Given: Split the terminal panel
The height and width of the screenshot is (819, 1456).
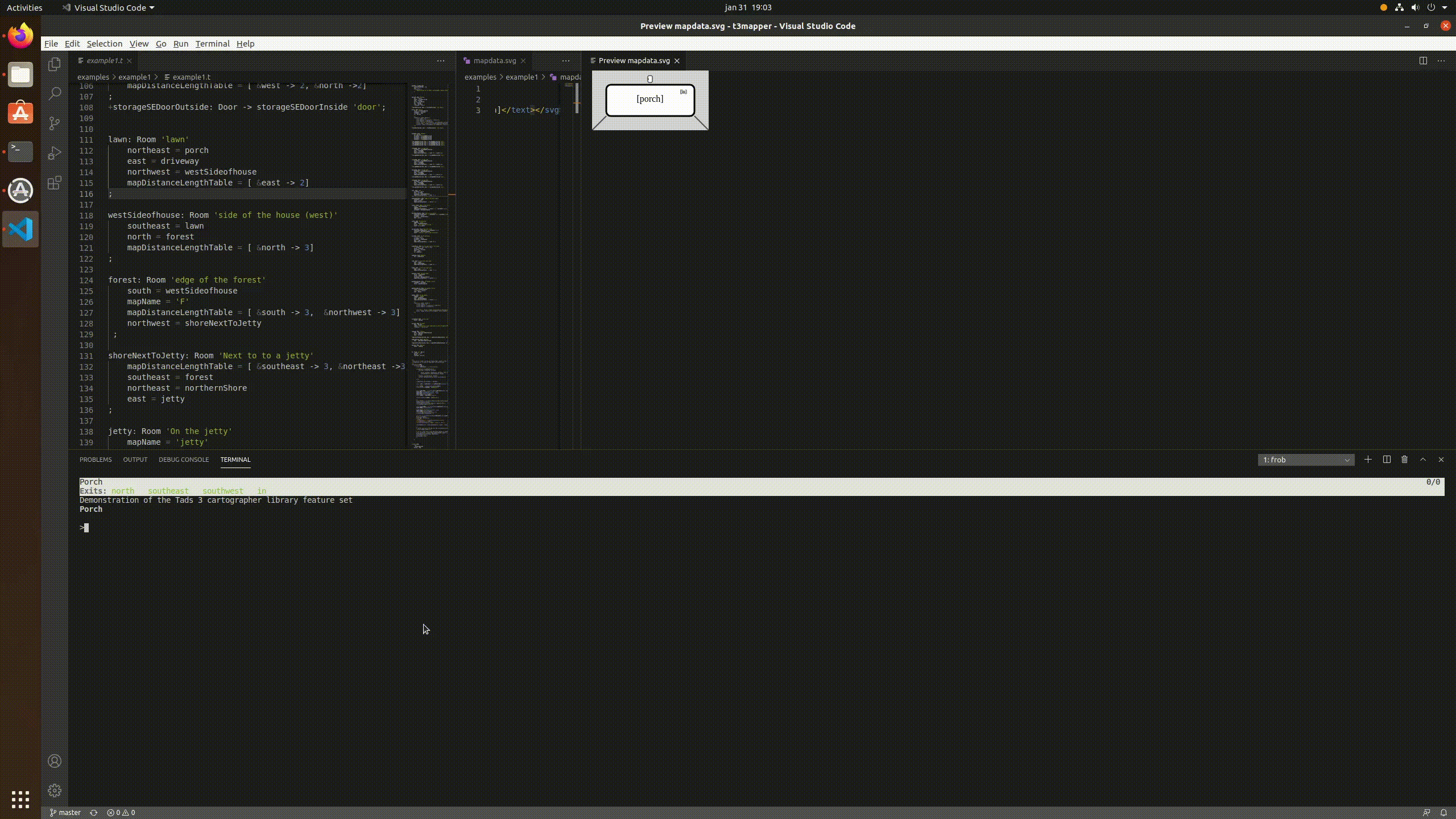Looking at the screenshot, I should coord(1387,460).
